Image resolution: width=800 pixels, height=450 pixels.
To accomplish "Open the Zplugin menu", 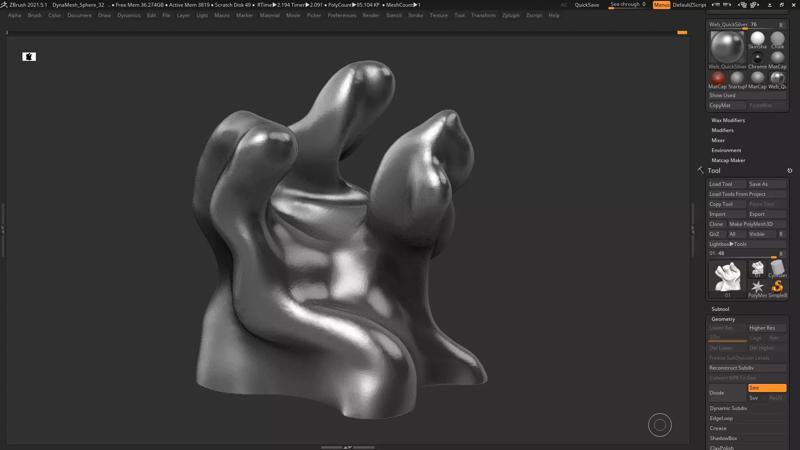I will pos(511,15).
